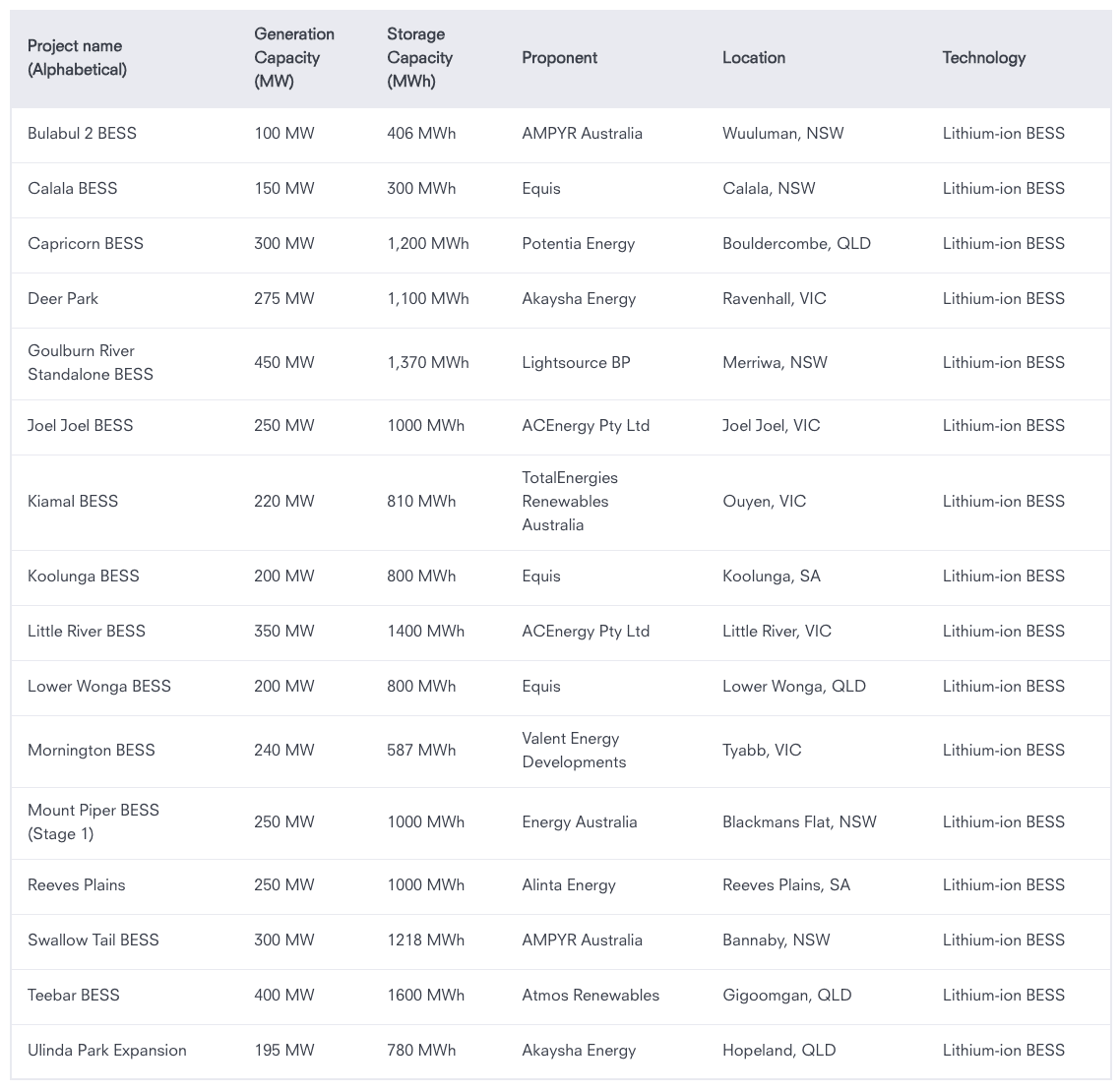1120x1092 pixels.
Task: Click the Storage Capacity column header
Action: tap(419, 58)
